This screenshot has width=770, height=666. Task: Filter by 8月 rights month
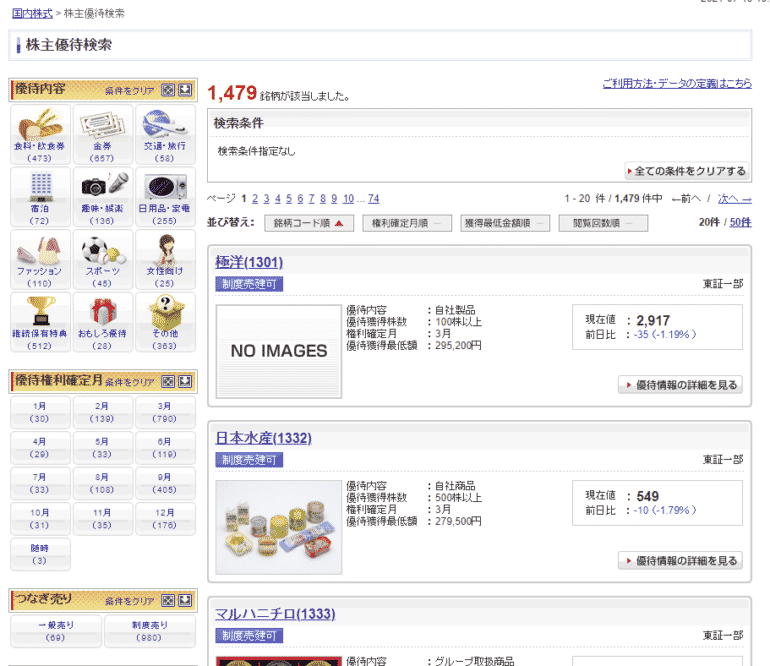(x=102, y=483)
